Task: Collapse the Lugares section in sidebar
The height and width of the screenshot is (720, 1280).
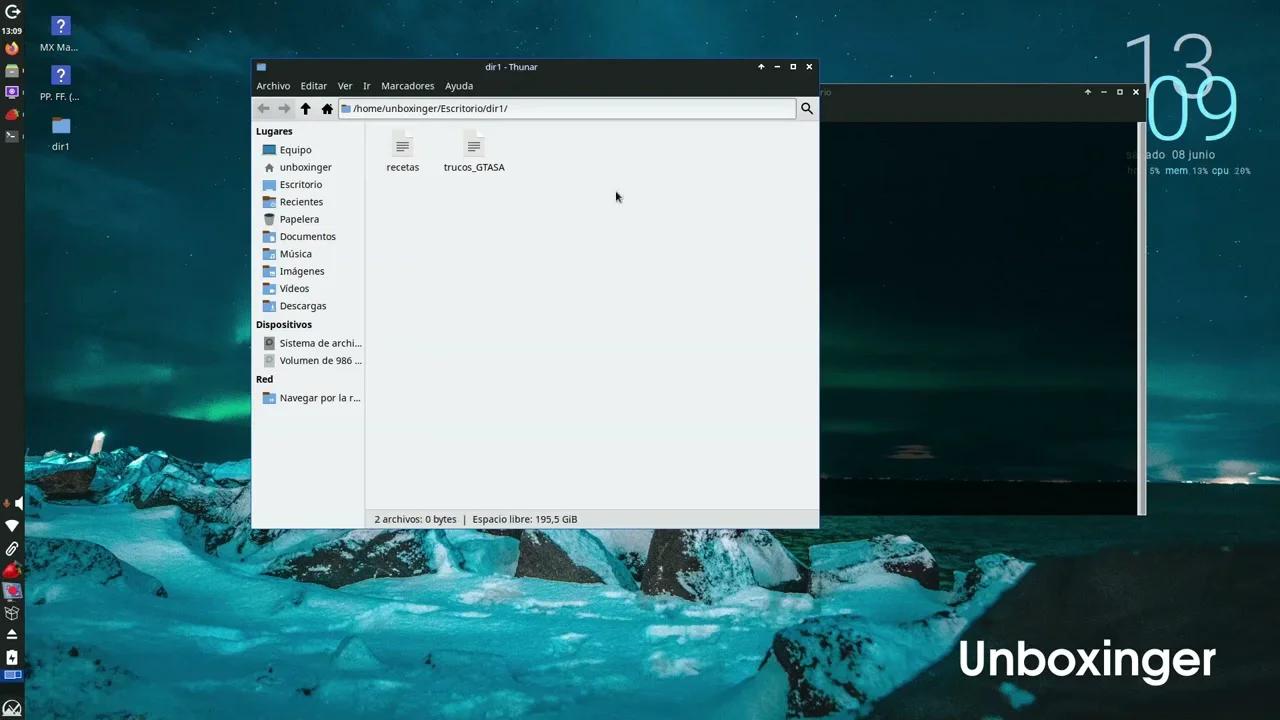Action: [x=274, y=131]
